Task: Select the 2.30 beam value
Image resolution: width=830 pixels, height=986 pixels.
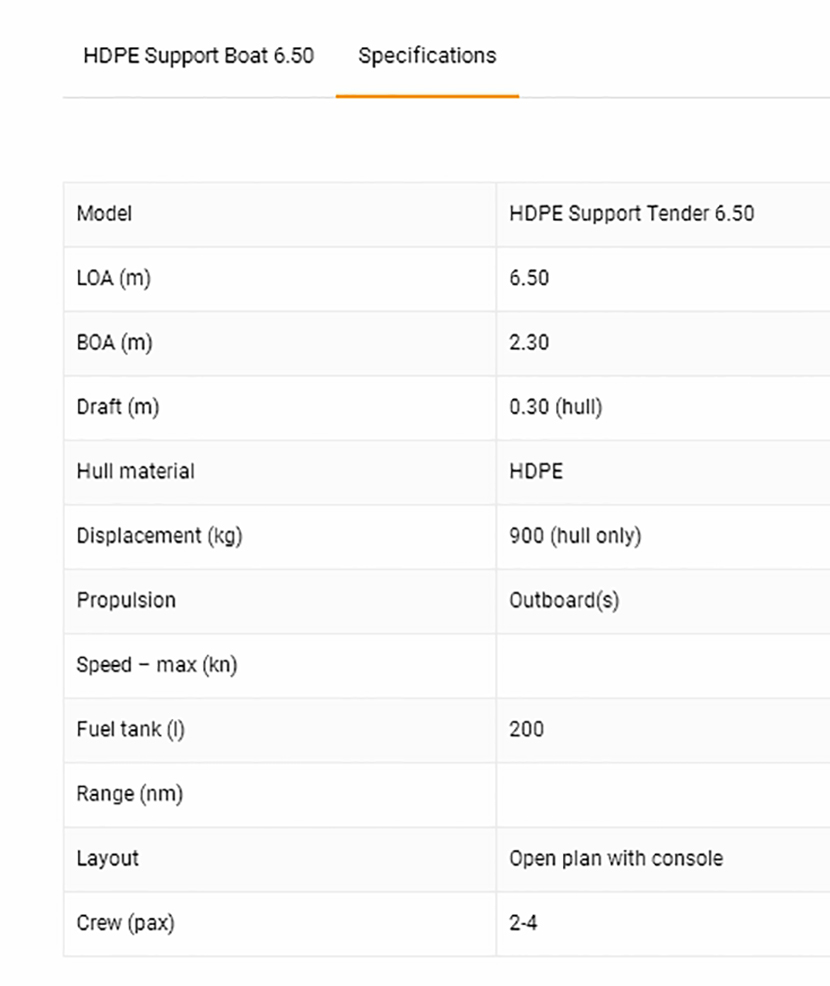Action: tap(529, 343)
